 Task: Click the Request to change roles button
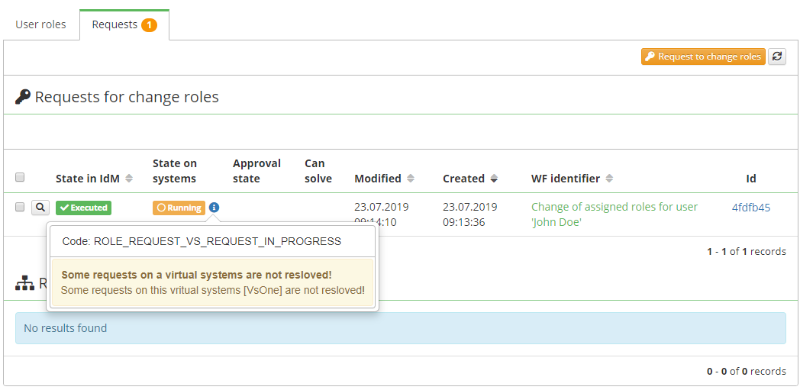[x=704, y=57]
